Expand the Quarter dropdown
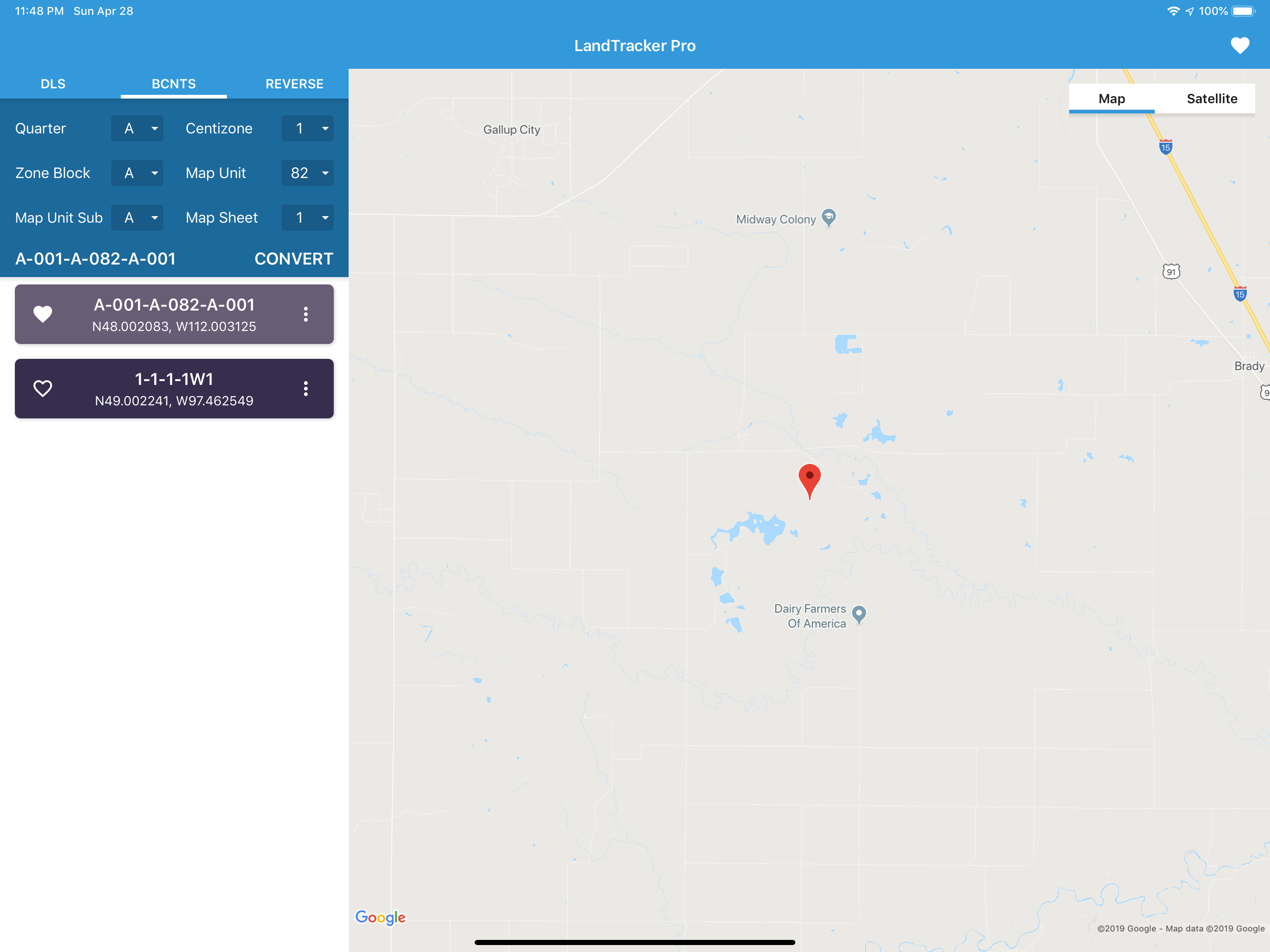Viewport: 1270px width, 952px height. (137, 129)
